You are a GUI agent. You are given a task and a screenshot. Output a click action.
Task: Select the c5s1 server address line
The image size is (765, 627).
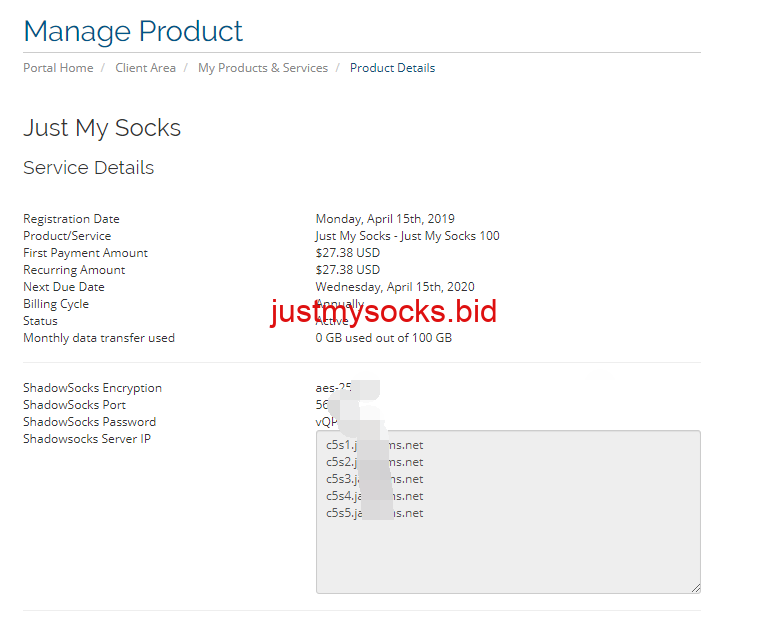[x=374, y=445]
